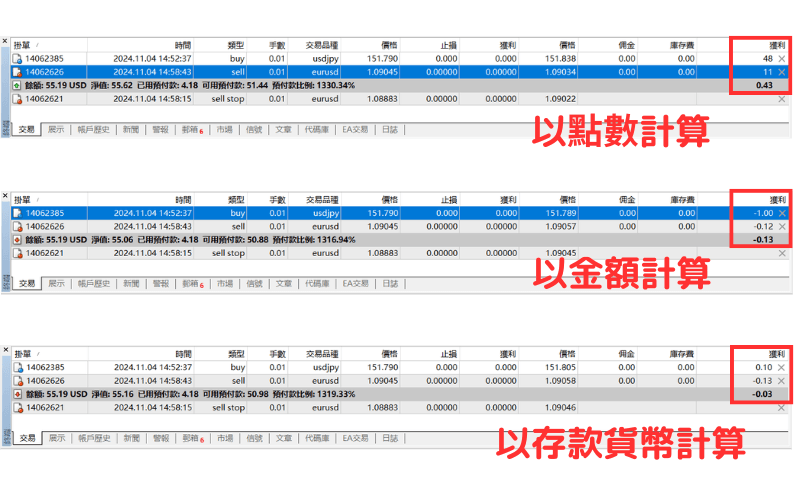
Task: Open the EA交易 tab in the equity 55.16 panel
Action: 356,438
